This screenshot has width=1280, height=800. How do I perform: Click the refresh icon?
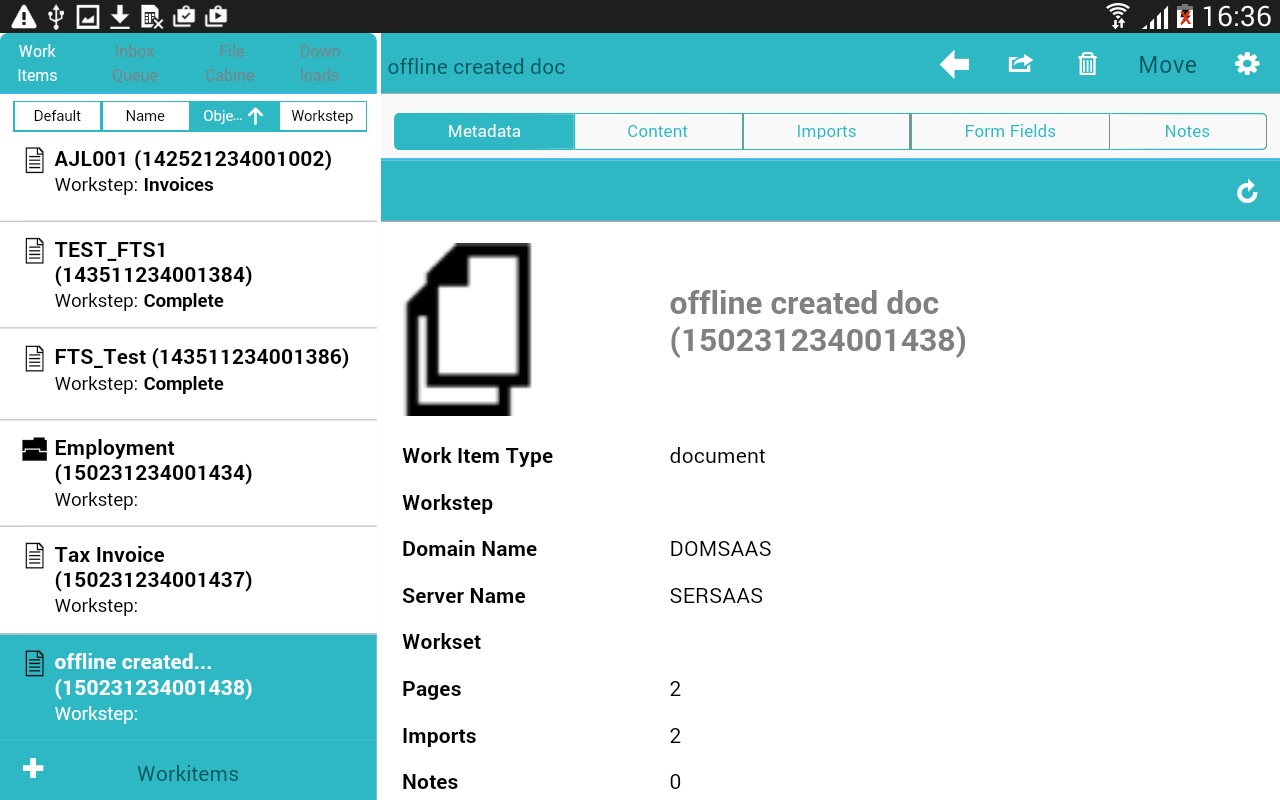tap(1246, 192)
